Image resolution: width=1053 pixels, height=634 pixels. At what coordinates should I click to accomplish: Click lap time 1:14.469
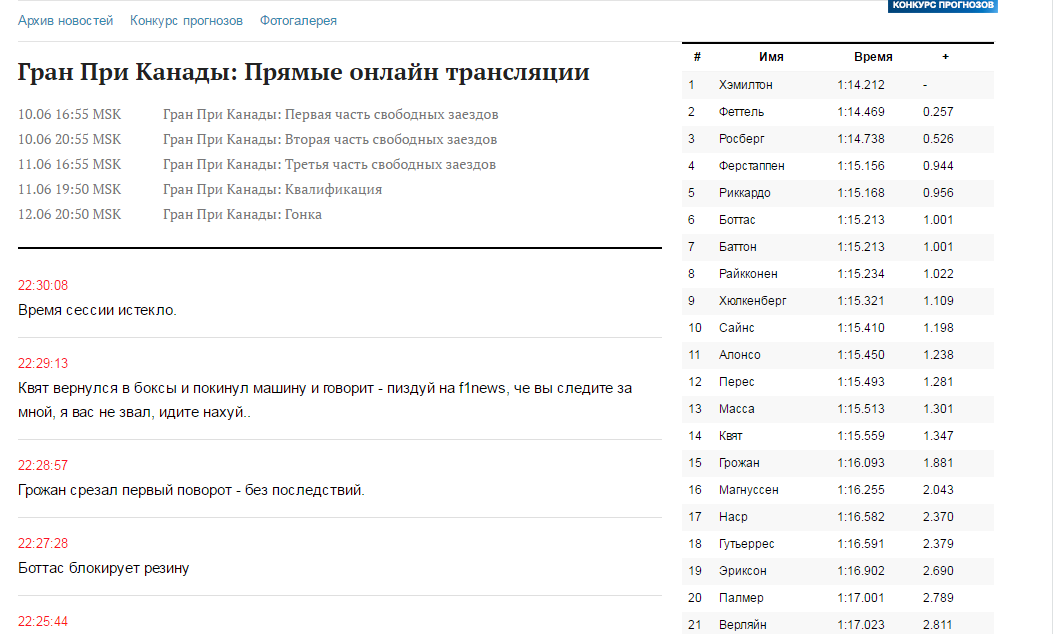(x=861, y=112)
